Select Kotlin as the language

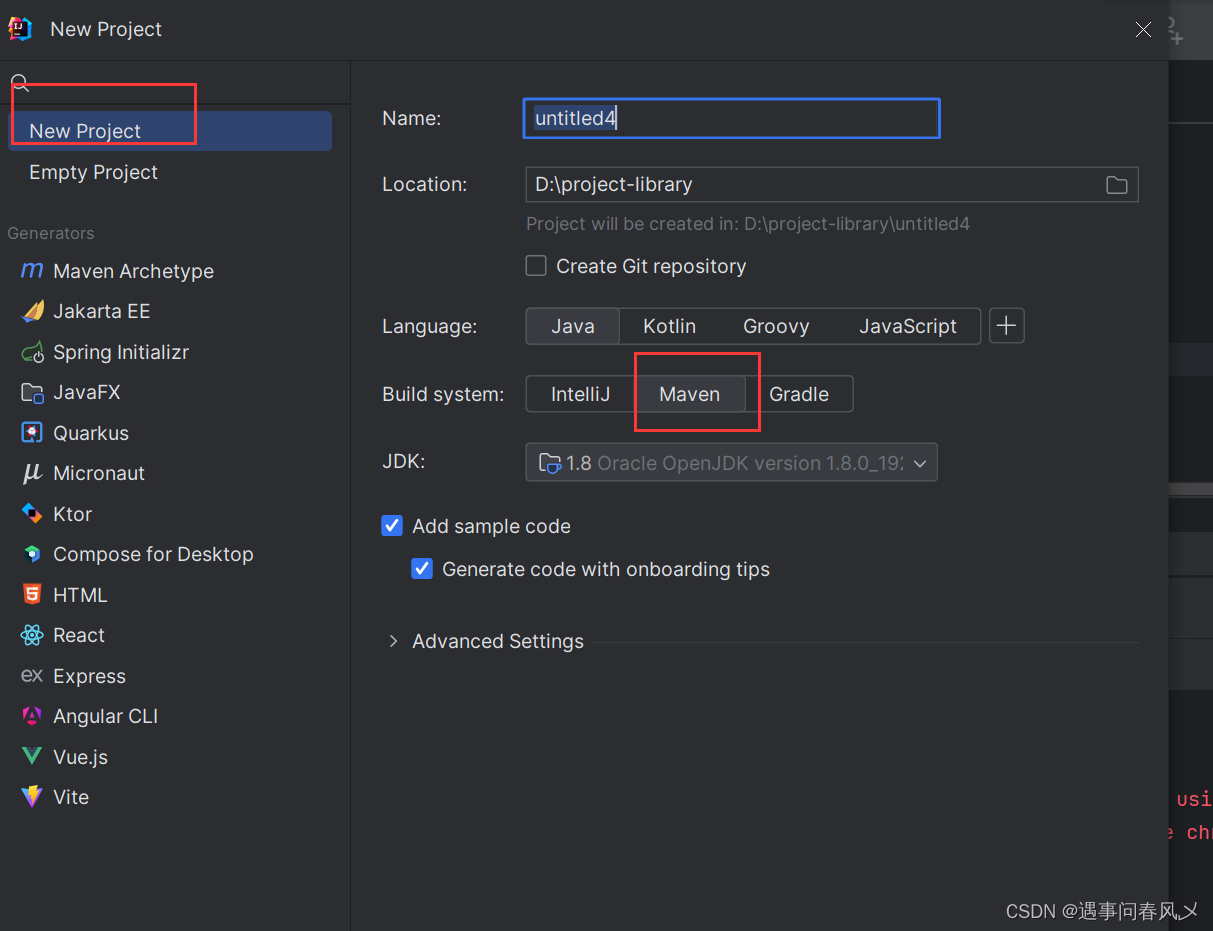(670, 326)
